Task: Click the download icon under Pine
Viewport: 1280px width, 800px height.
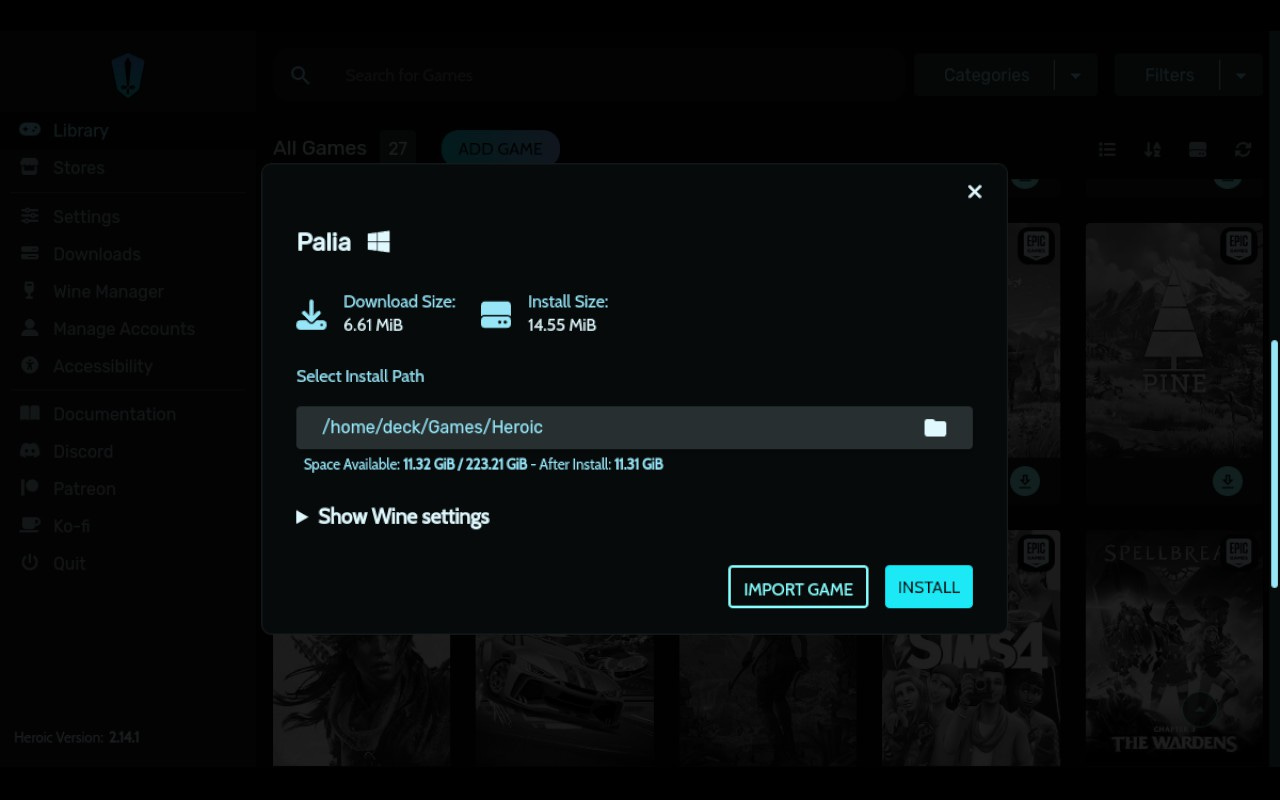Action: pyautogui.click(x=1227, y=481)
